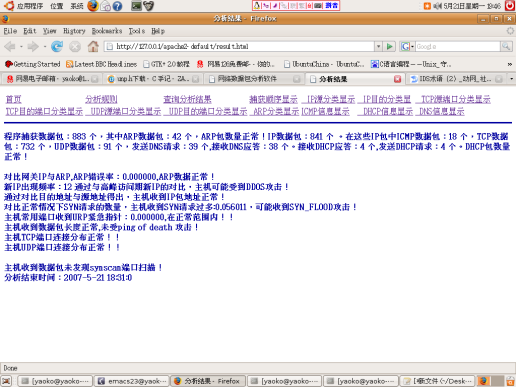
Task: Open the View menu
Action: point(50,31)
